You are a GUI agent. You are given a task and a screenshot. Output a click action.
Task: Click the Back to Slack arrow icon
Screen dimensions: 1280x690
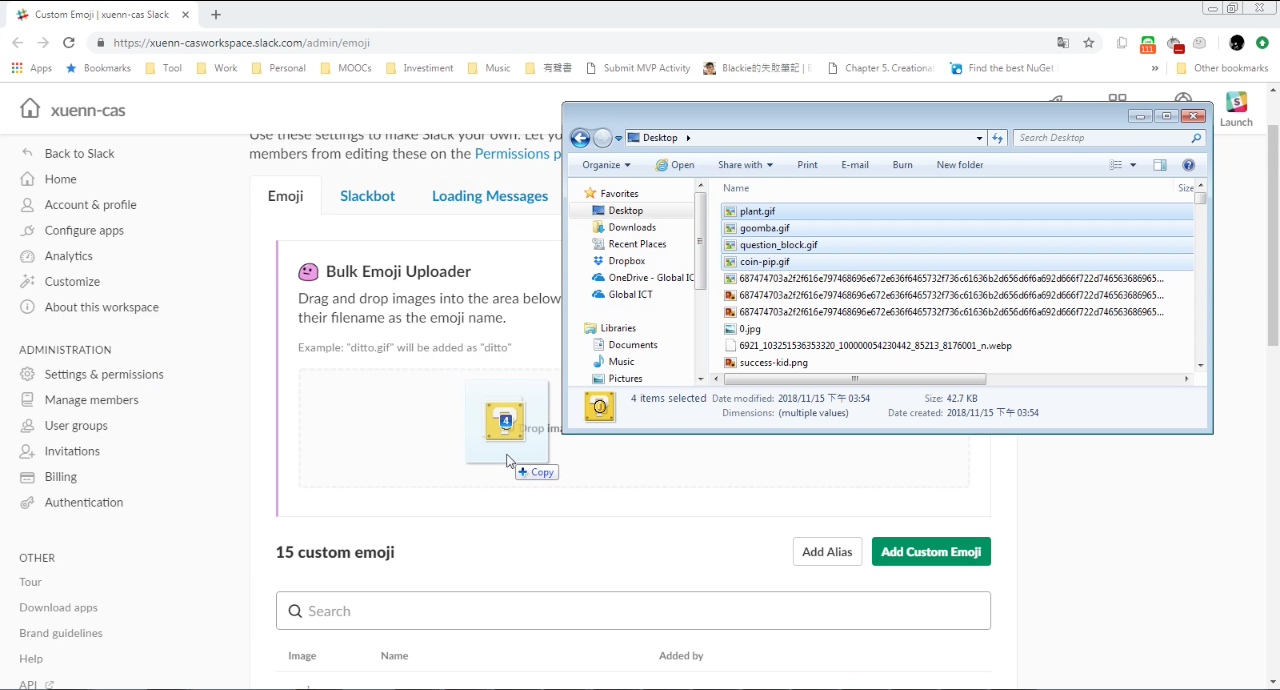pos(27,153)
